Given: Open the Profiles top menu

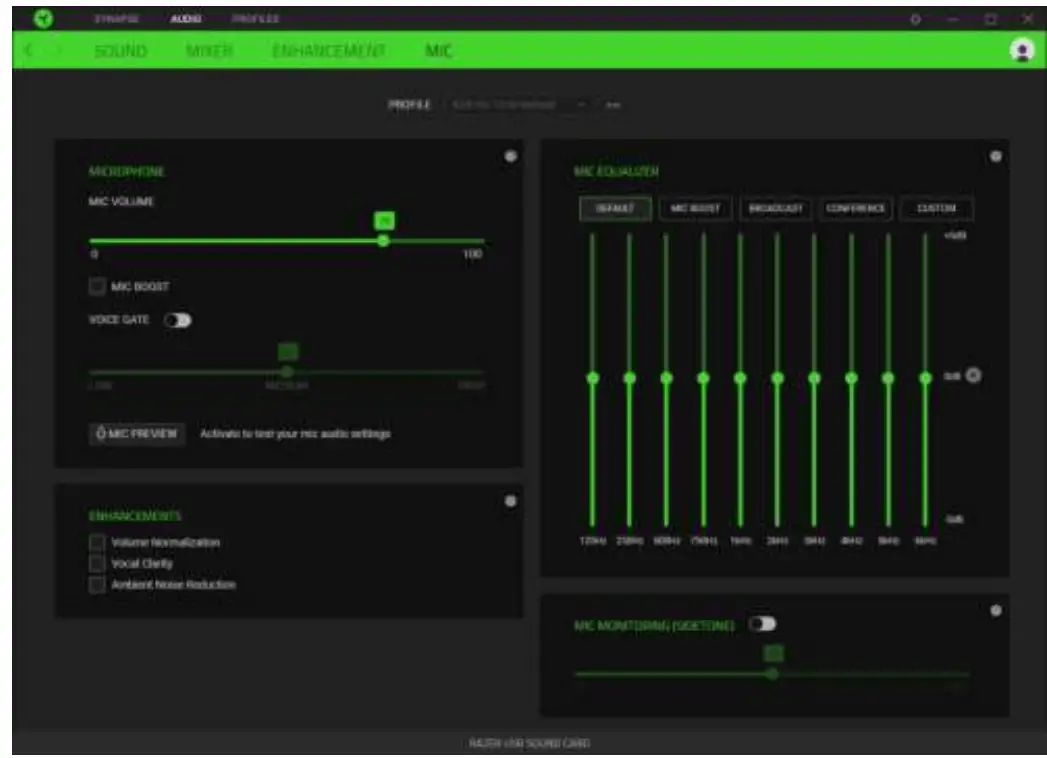Looking at the screenshot, I should (255, 19).
